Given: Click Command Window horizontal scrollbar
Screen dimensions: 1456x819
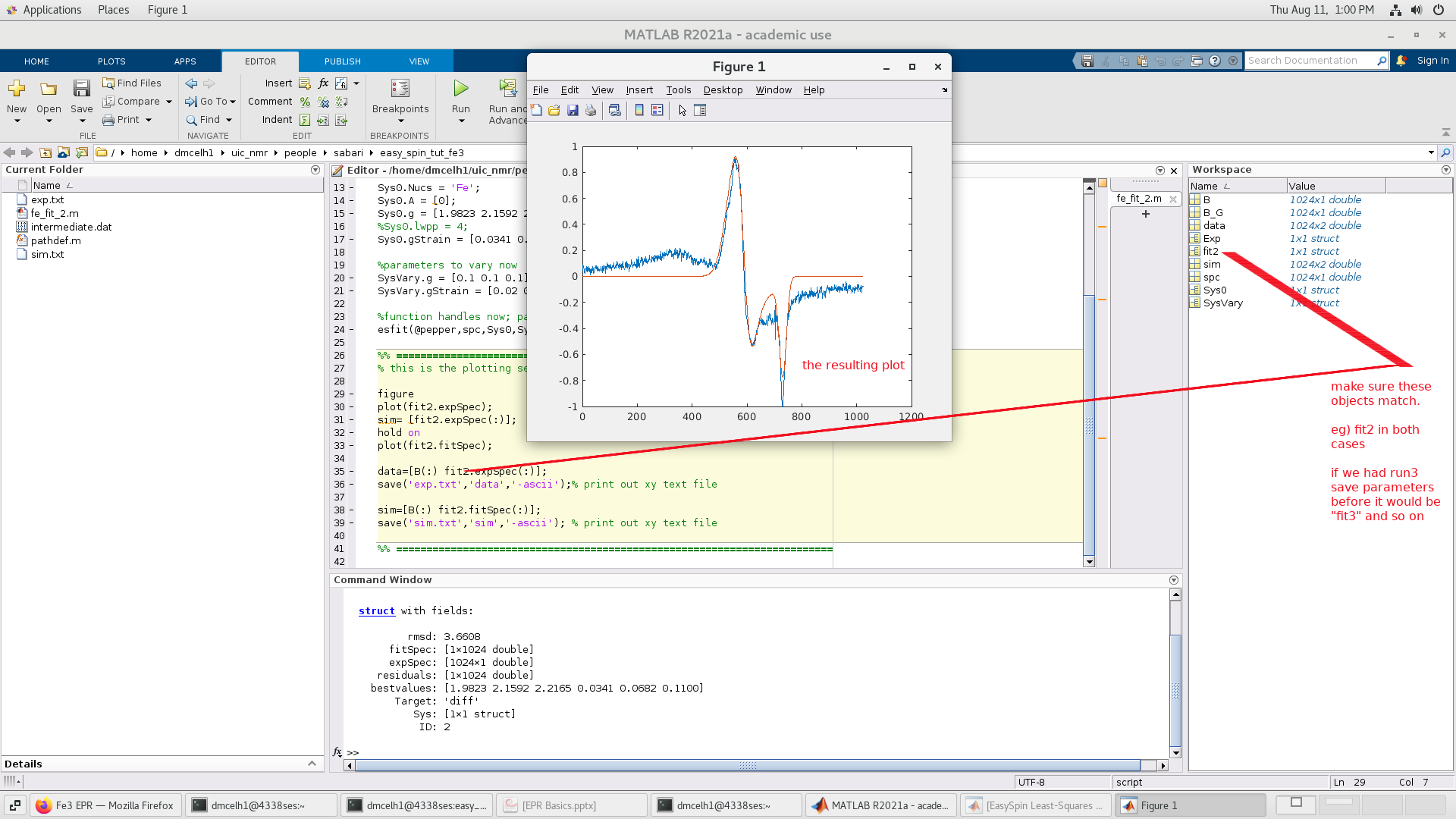Looking at the screenshot, I should tap(747, 766).
